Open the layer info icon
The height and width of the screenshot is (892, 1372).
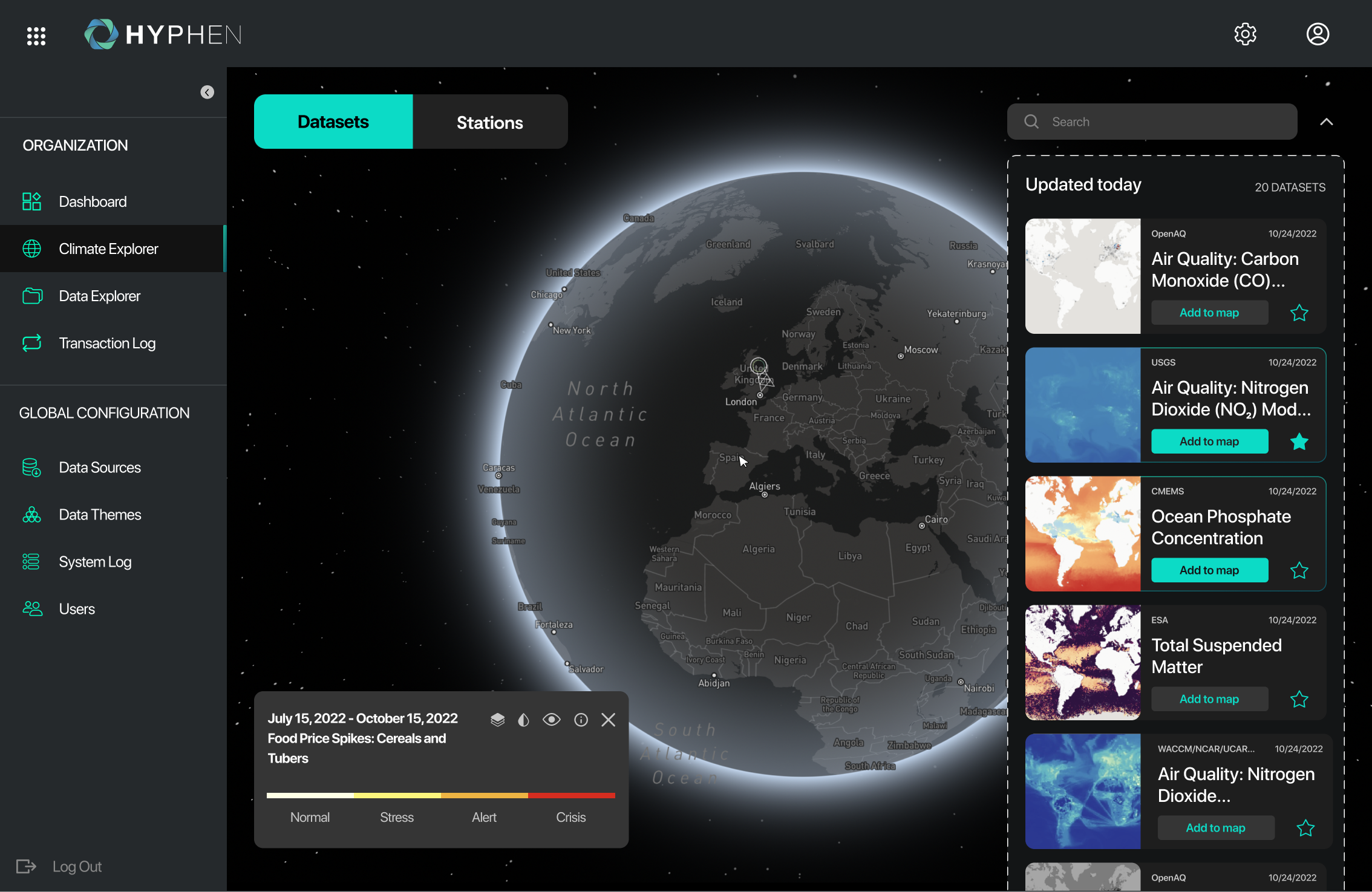coord(581,720)
